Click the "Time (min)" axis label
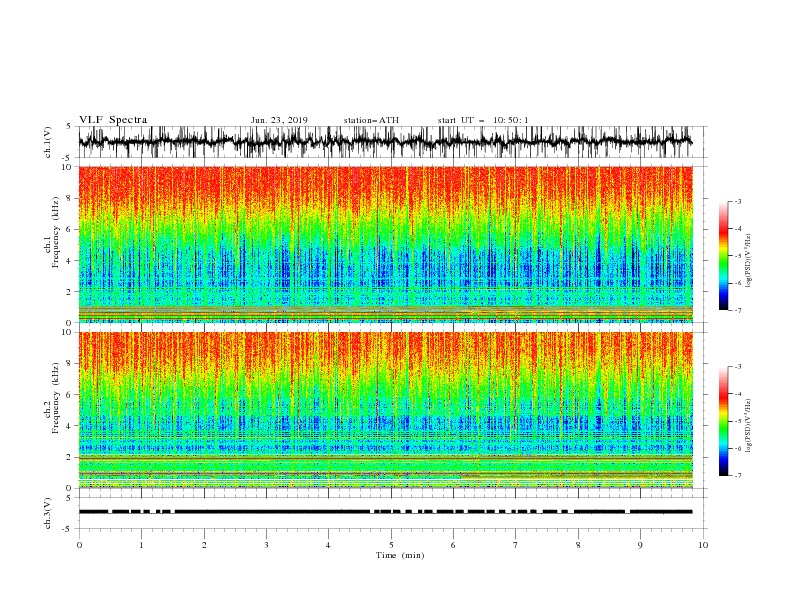The height and width of the screenshot is (612, 792). click(x=400, y=555)
